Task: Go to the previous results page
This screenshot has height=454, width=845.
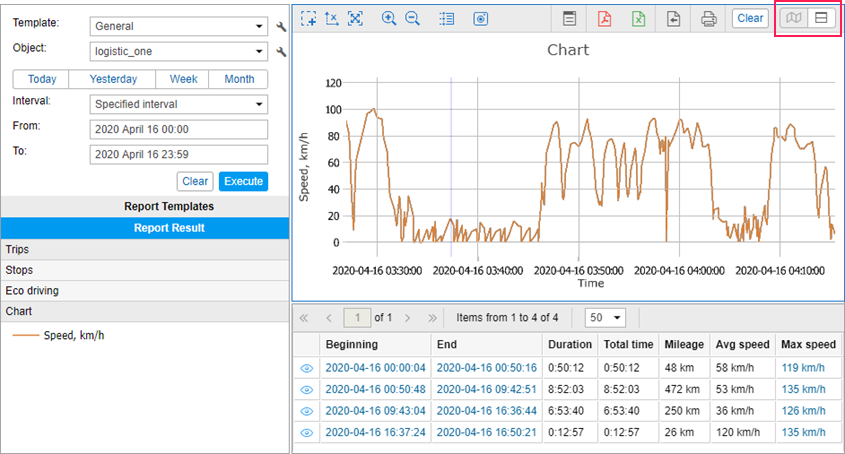Action: pos(329,318)
